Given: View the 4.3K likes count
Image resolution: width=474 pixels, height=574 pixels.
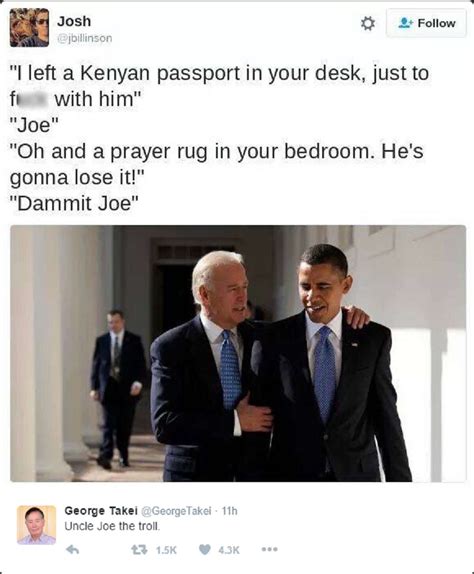Looking at the screenshot, I should point(229,550).
